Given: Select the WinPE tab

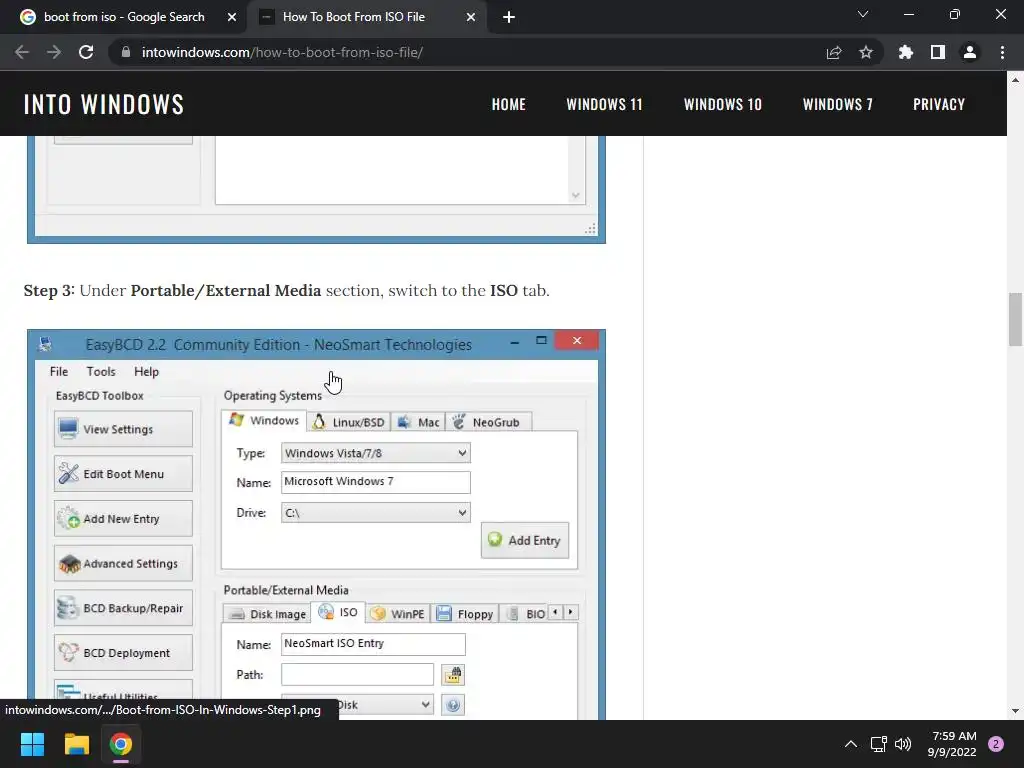Looking at the screenshot, I should 398,614.
